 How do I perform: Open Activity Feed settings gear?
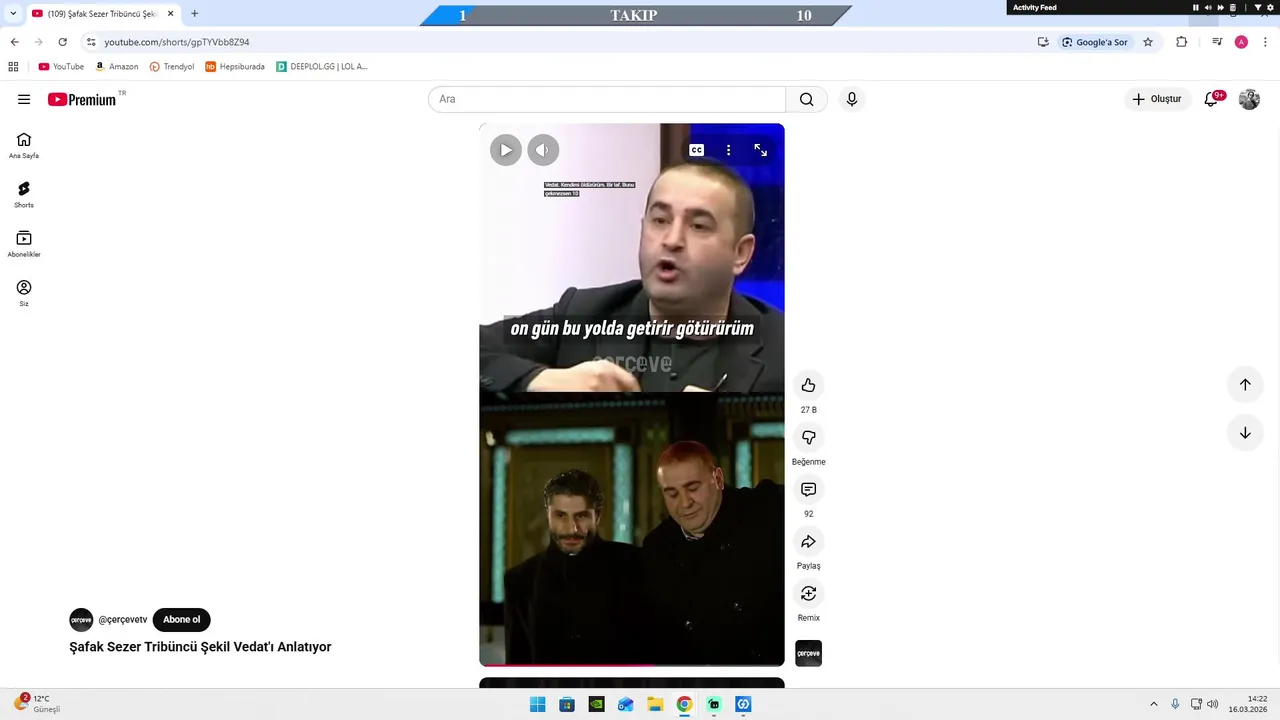(1270, 8)
